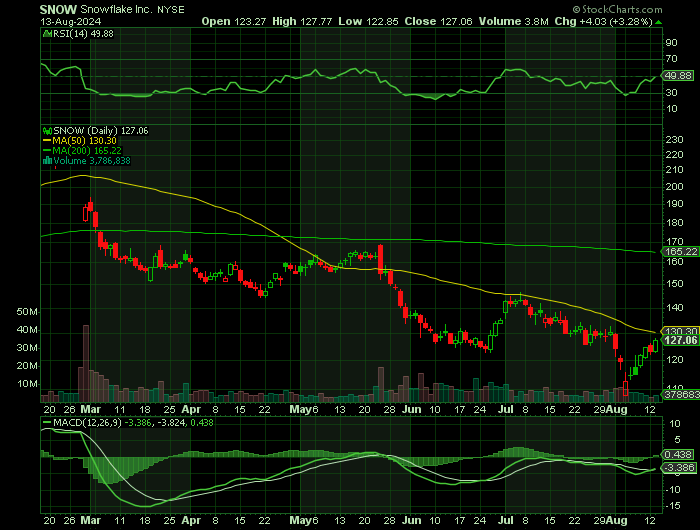Click the 200 price axis label

pyautogui.click(x=674, y=187)
